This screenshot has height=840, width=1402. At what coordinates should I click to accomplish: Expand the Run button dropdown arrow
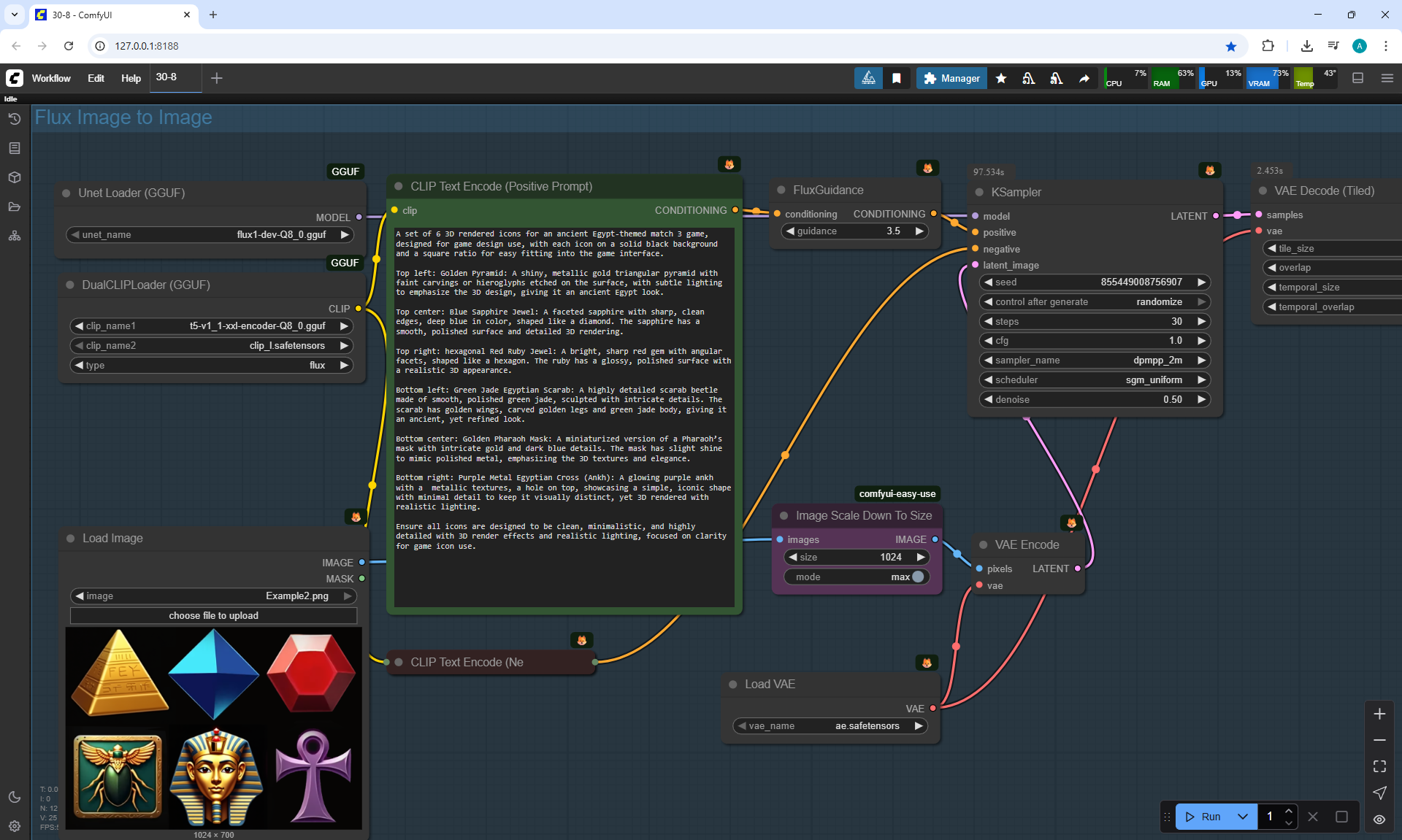(1243, 817)
